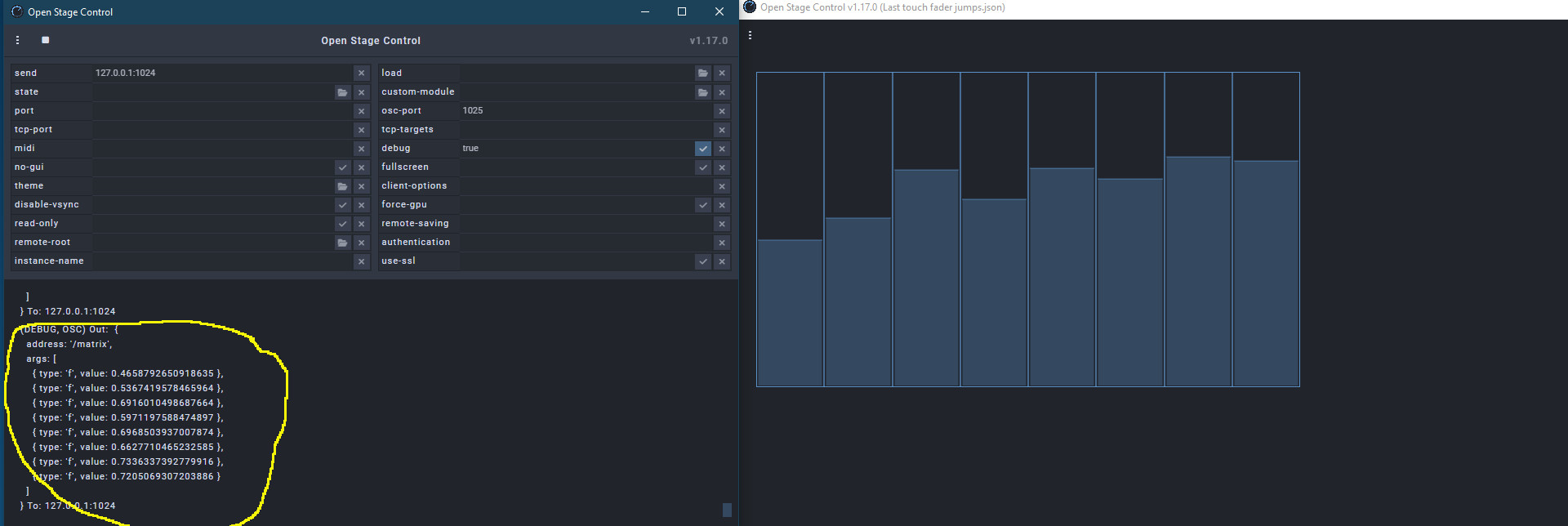1568x526 pixels.
Task: Clear the fullscreen option
Action: point(722,167)
